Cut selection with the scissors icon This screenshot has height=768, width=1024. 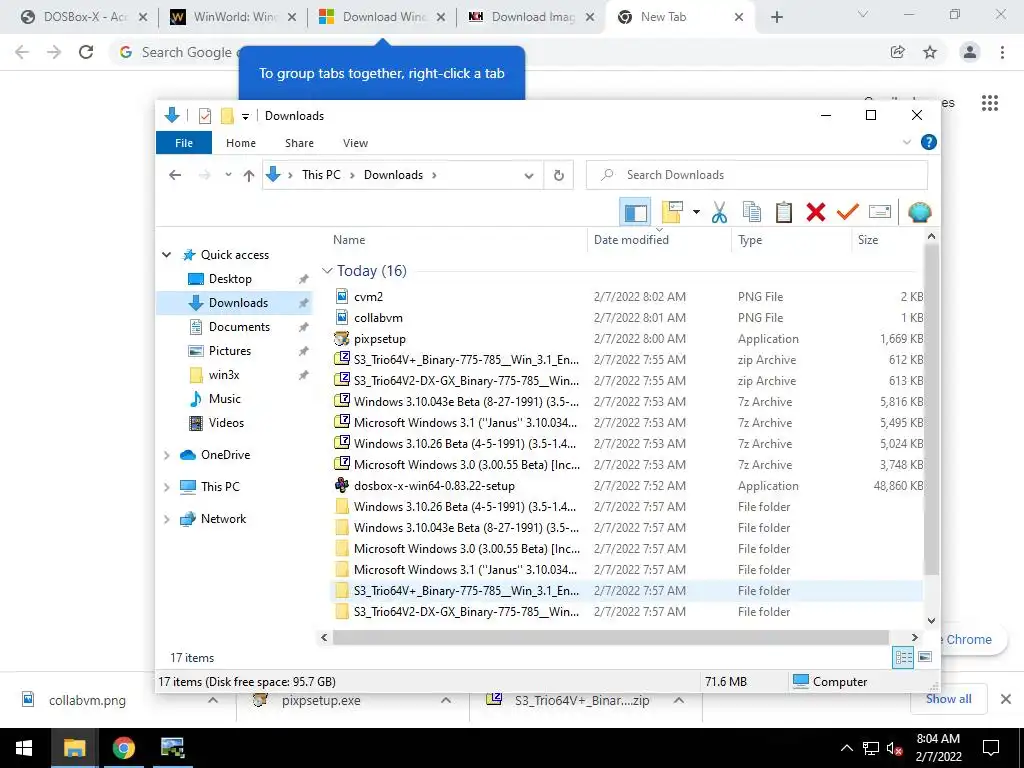coord(720,212)
